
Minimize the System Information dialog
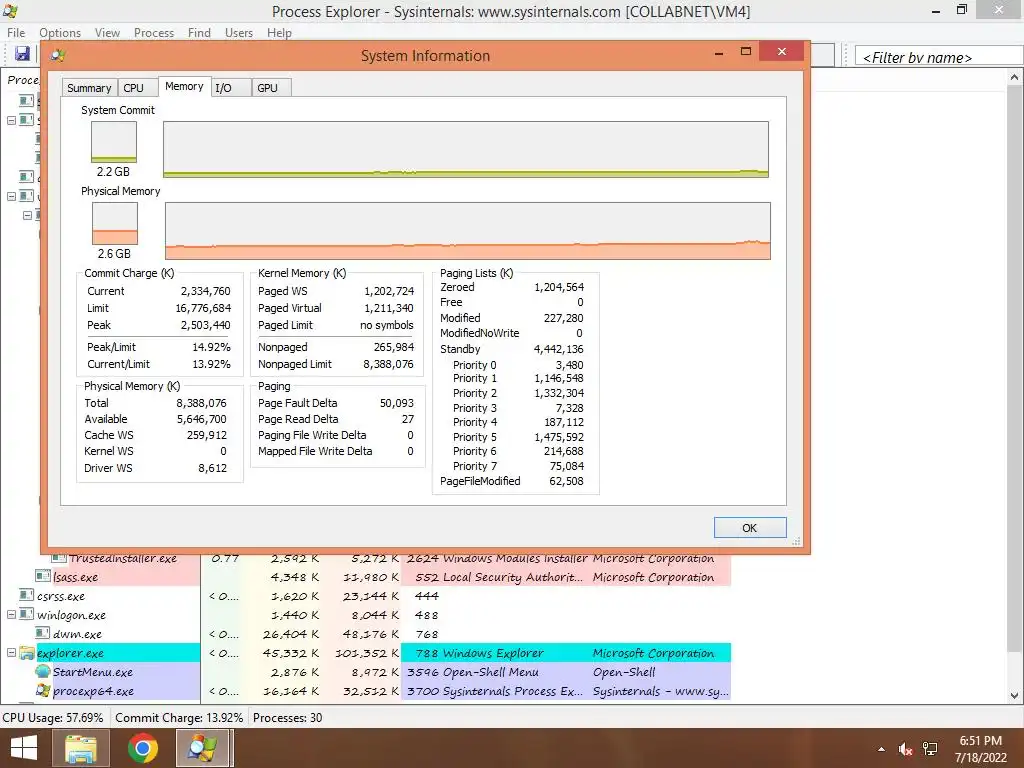point(719,52)
